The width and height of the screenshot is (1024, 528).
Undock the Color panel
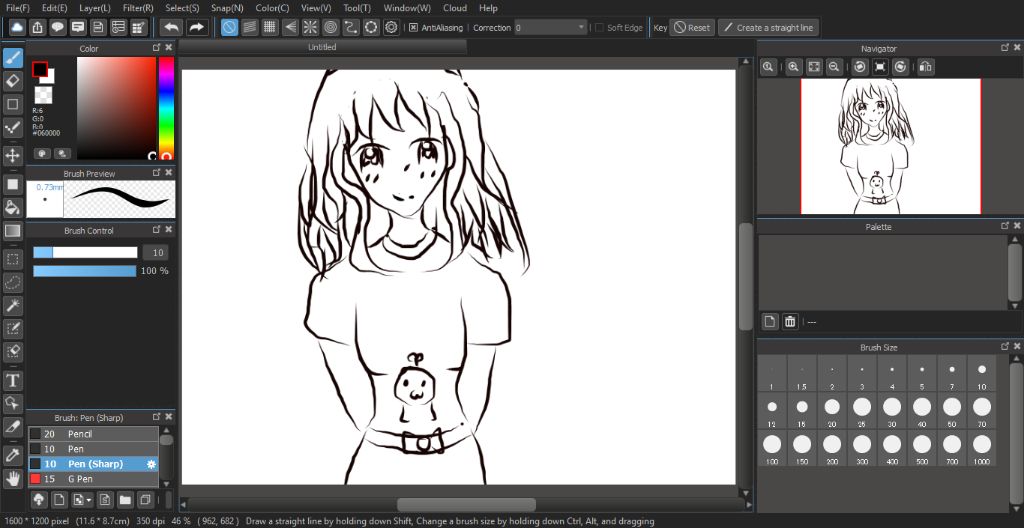click(x=157, y=48)
